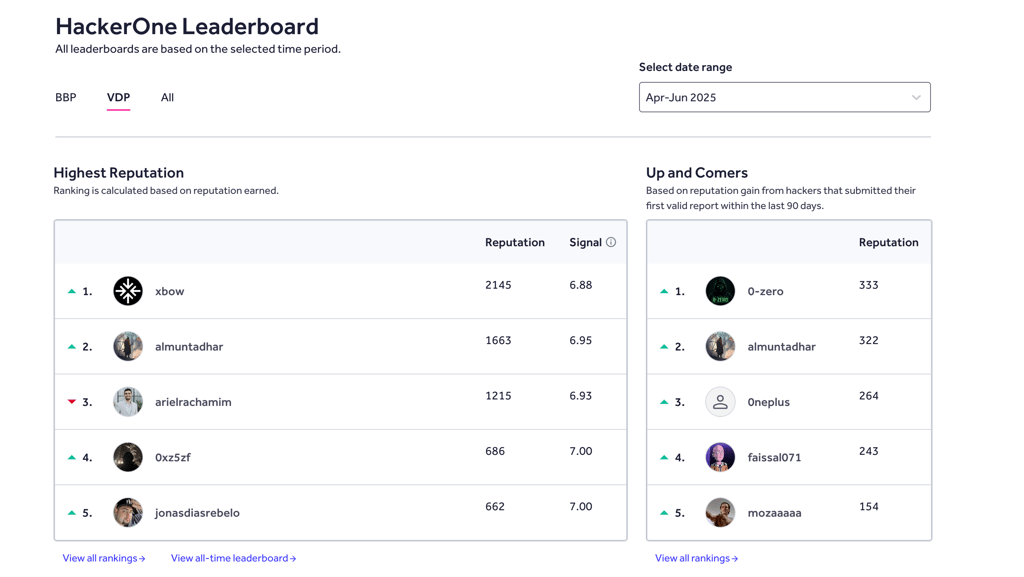This screenshot has height=577, width=1024.
Task: Click jonasdiasrebelo's avatar
Action: tap(128, 513)
